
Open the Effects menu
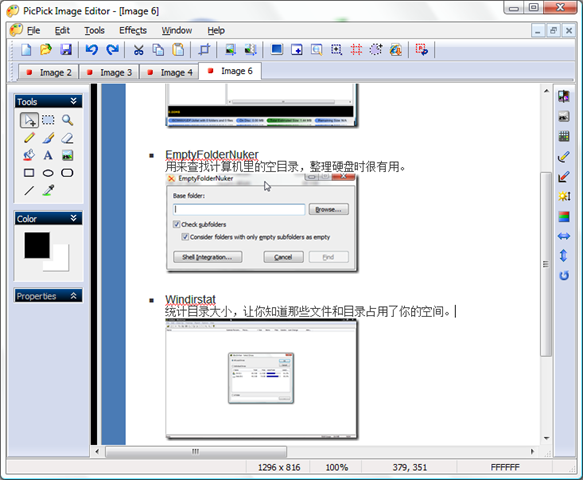[x=133, y=30]
